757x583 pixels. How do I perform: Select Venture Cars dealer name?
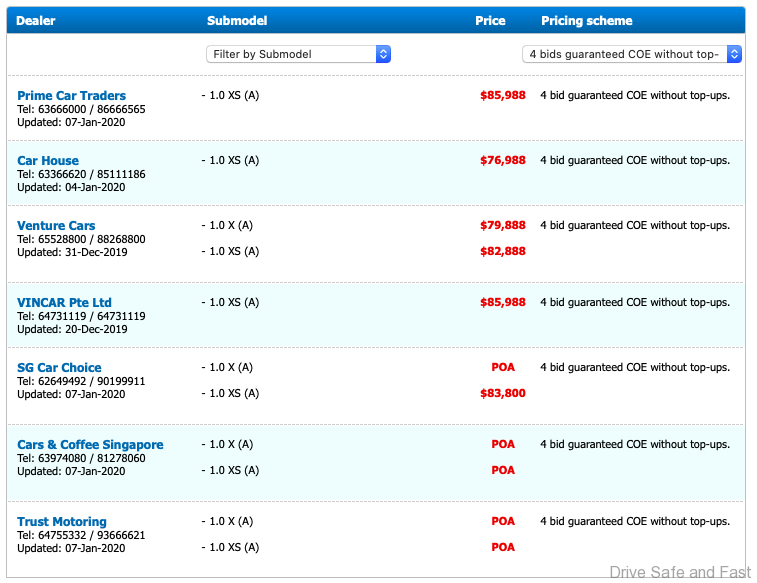pos(56,226)
